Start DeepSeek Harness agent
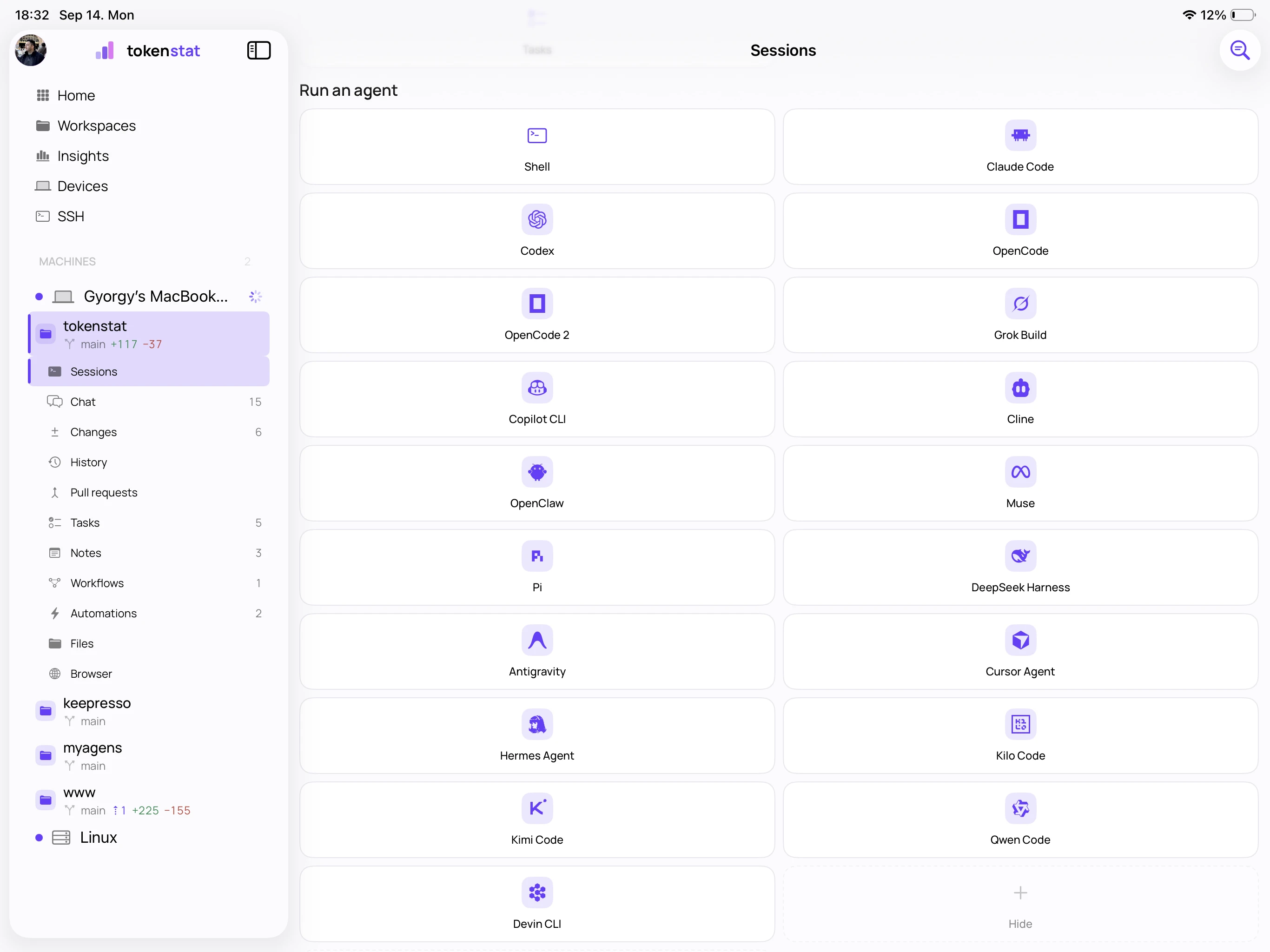Image resolution: width=1270 pixels, height=952 pixels. (x=1020, y=567)
